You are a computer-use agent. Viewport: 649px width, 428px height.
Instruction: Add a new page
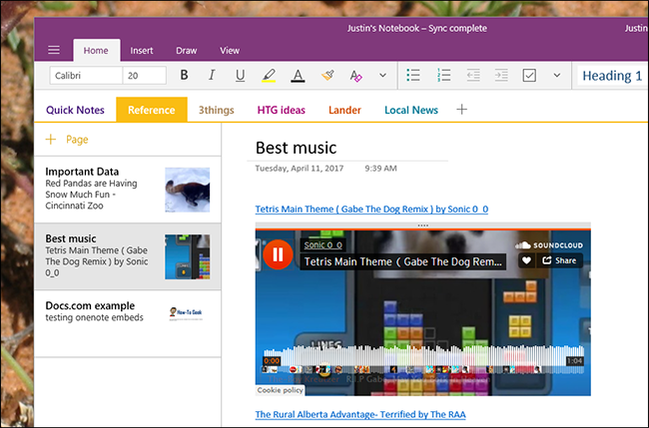click(x=67, y=140)
